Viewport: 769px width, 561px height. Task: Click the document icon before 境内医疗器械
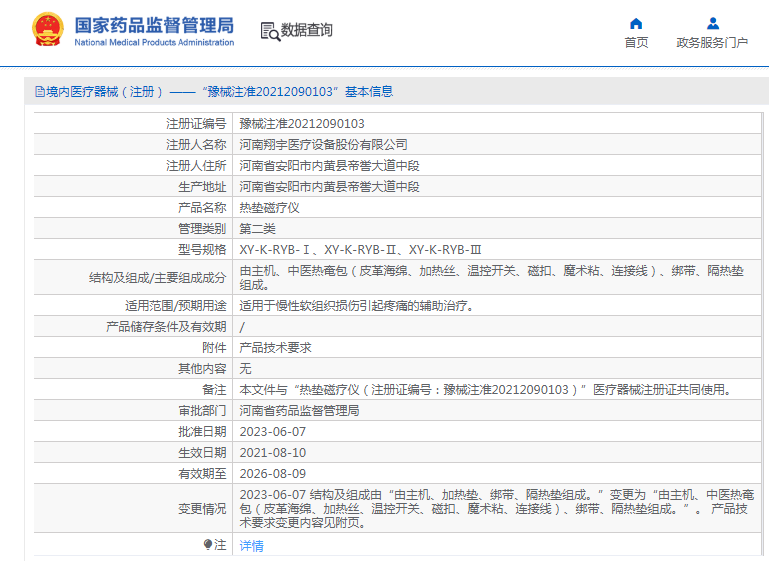pos(40,92)
